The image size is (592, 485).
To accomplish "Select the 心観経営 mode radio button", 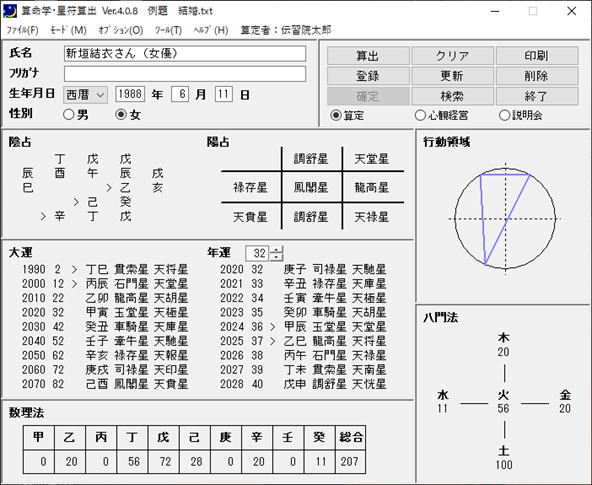I will [420, 115].
